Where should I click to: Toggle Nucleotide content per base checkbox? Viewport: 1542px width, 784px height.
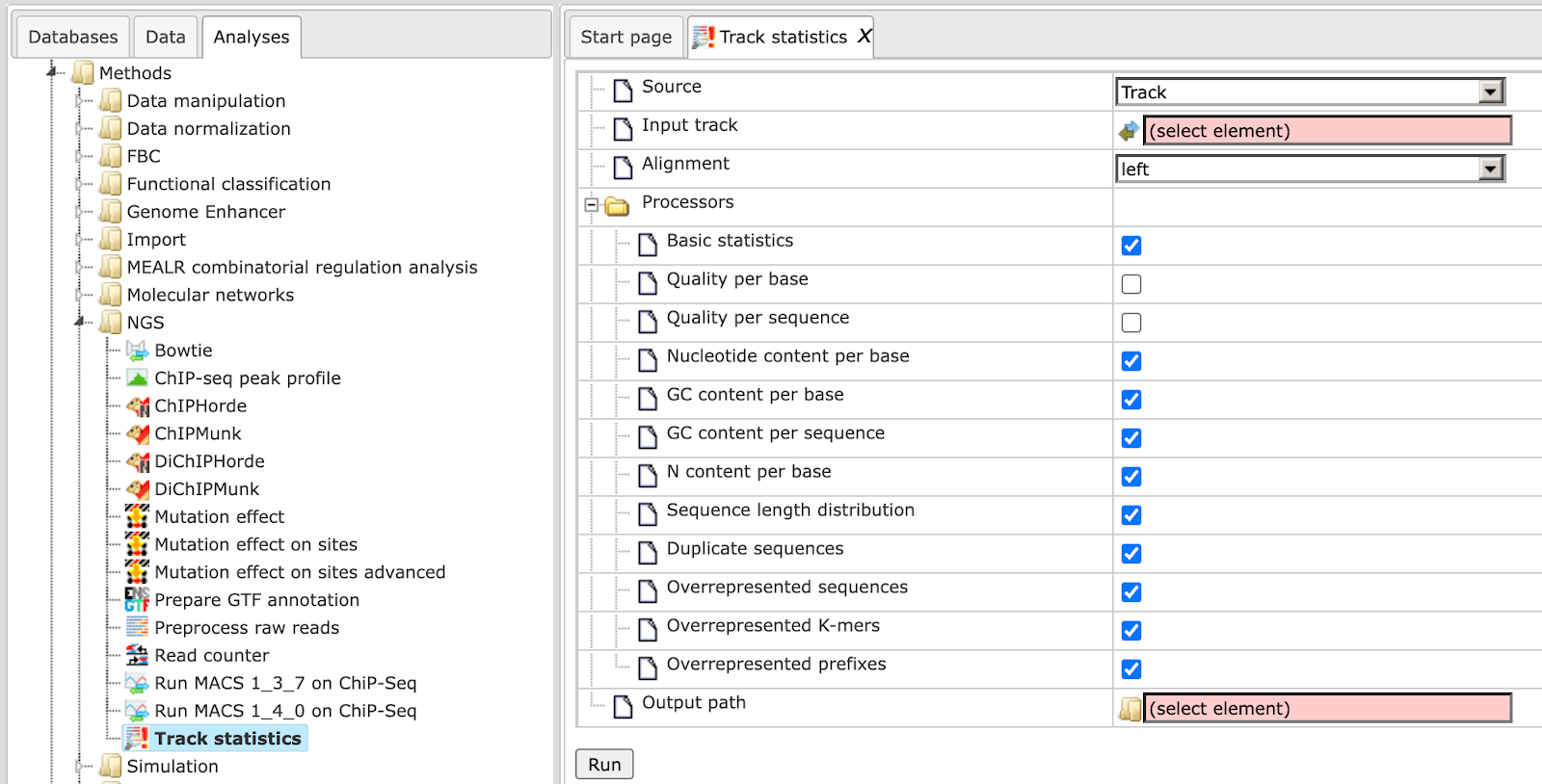tap(1131, 361)
